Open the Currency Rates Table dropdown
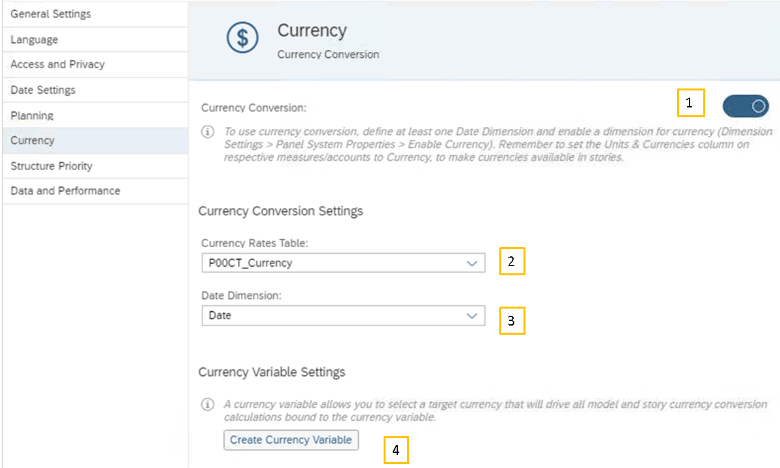Viewport: 780px width, 468px height. point(342,262)
